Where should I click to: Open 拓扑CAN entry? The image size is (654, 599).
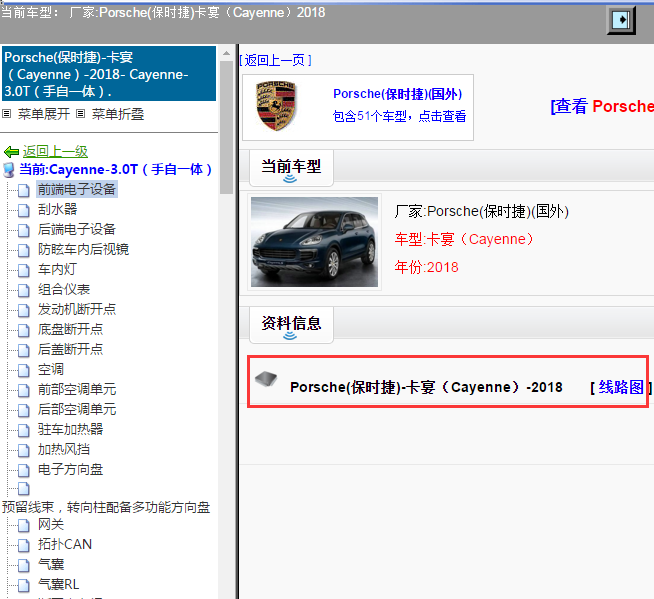[x=65, y=544]
